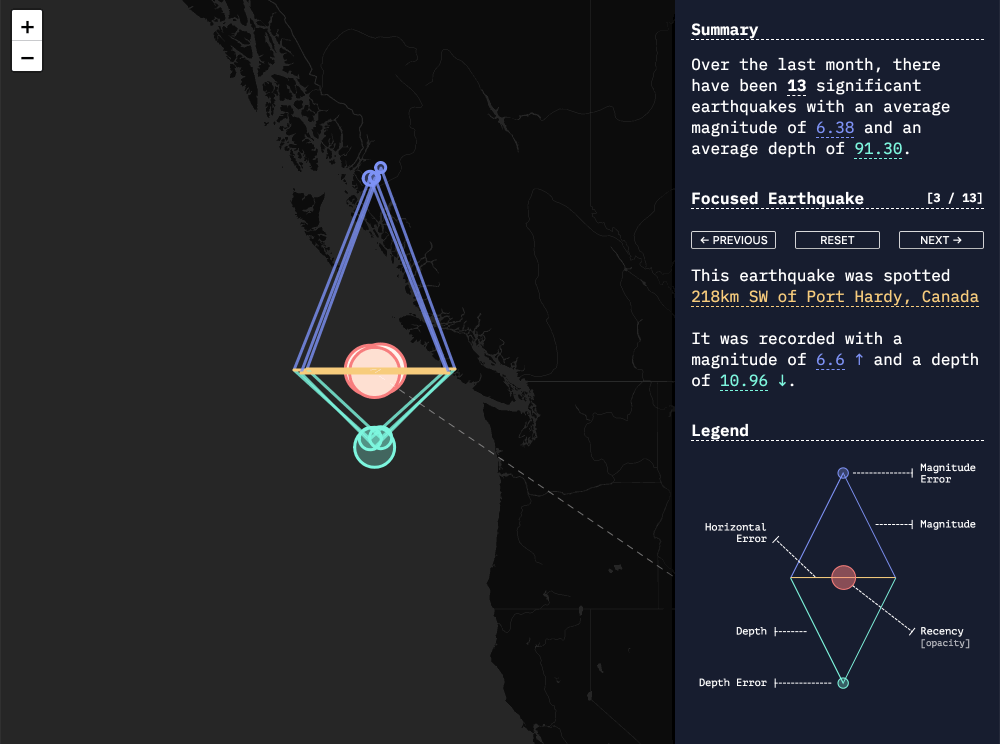This screenshot has height=744, width=1000.
Task: Click the green depth error circle in legend
Action: point(843,683)
